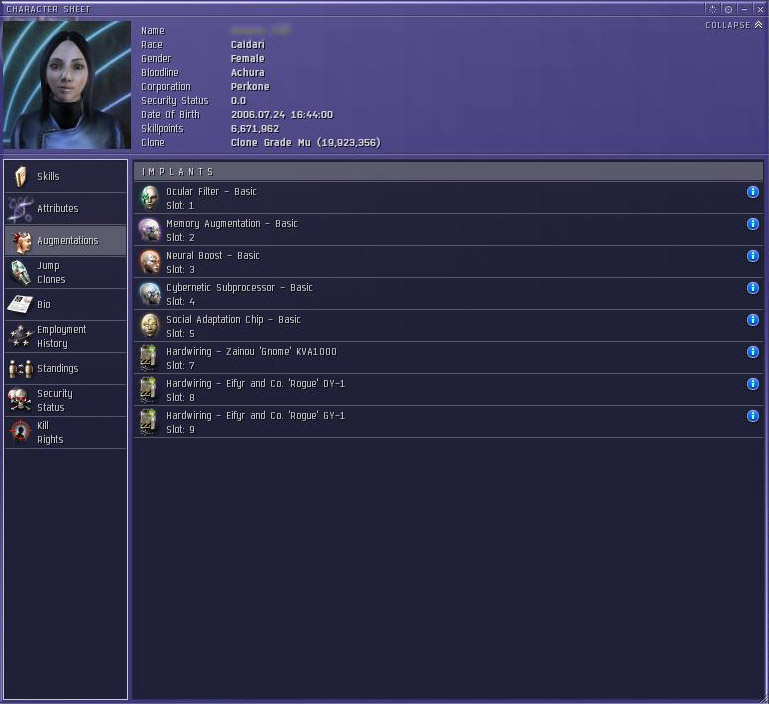The height and width of the screenshot is (704, 769).
Task: Click the Security Status skull icon
Action: click(20, 400)
